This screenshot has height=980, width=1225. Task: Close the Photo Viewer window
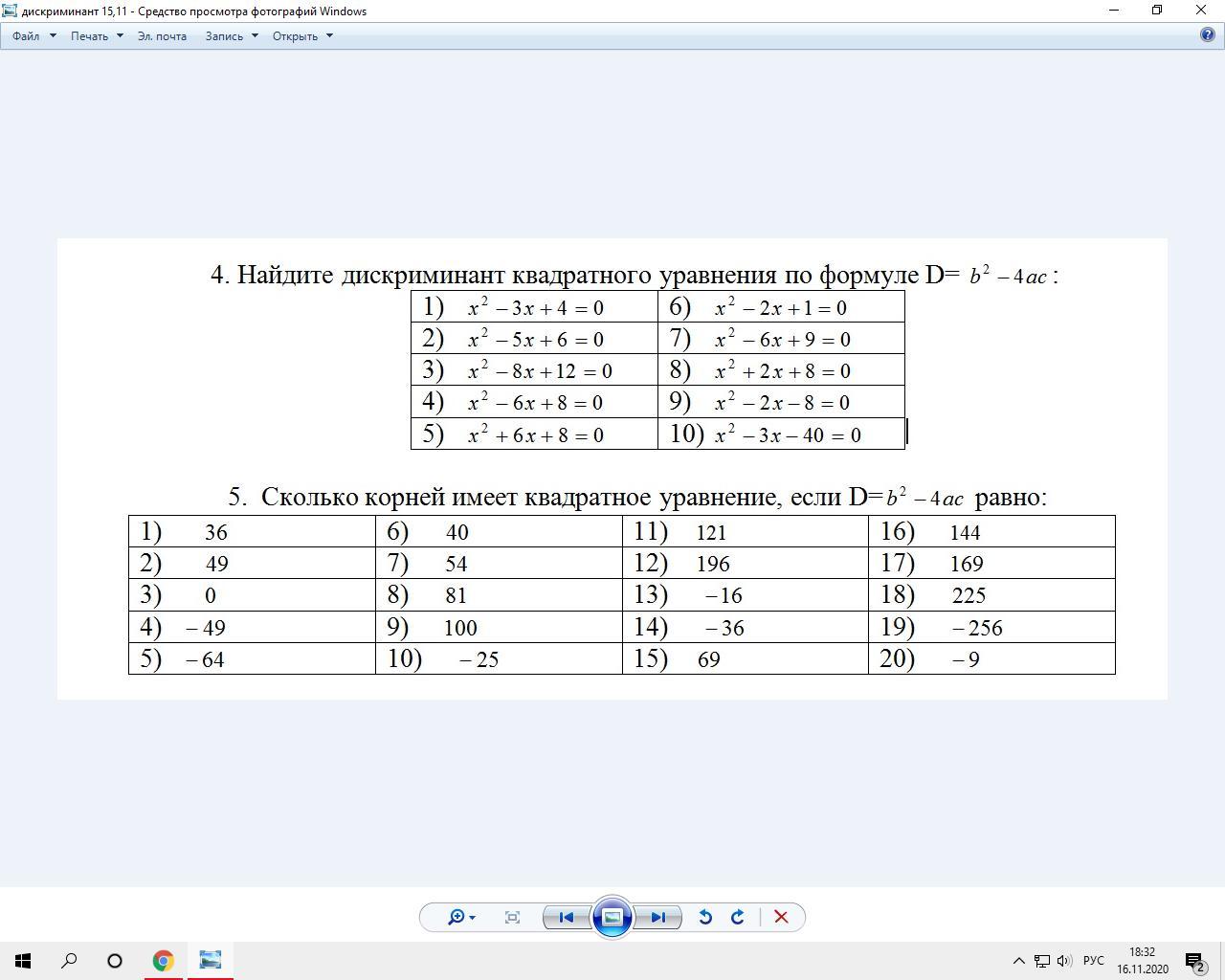1202,11
